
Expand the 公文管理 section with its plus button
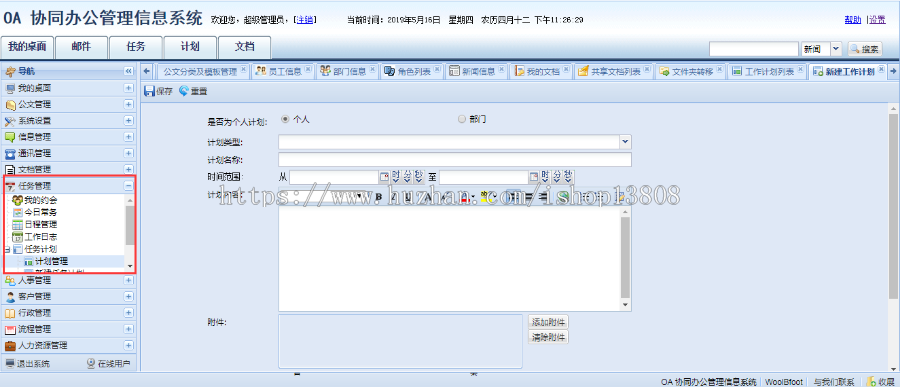pyautogui.click(x=129, y=105)
